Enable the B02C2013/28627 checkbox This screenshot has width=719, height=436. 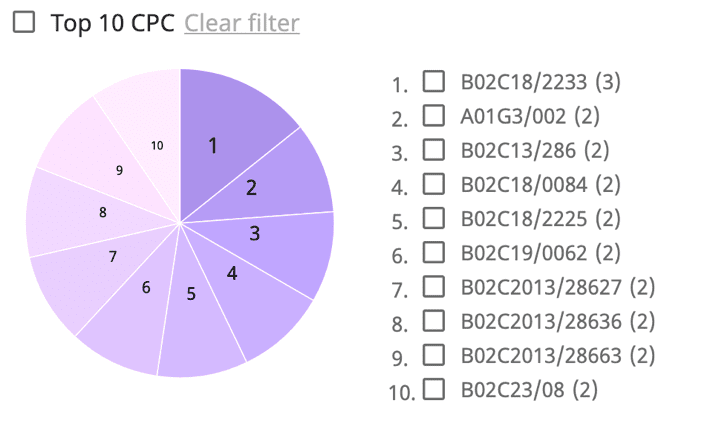point(434,286)
